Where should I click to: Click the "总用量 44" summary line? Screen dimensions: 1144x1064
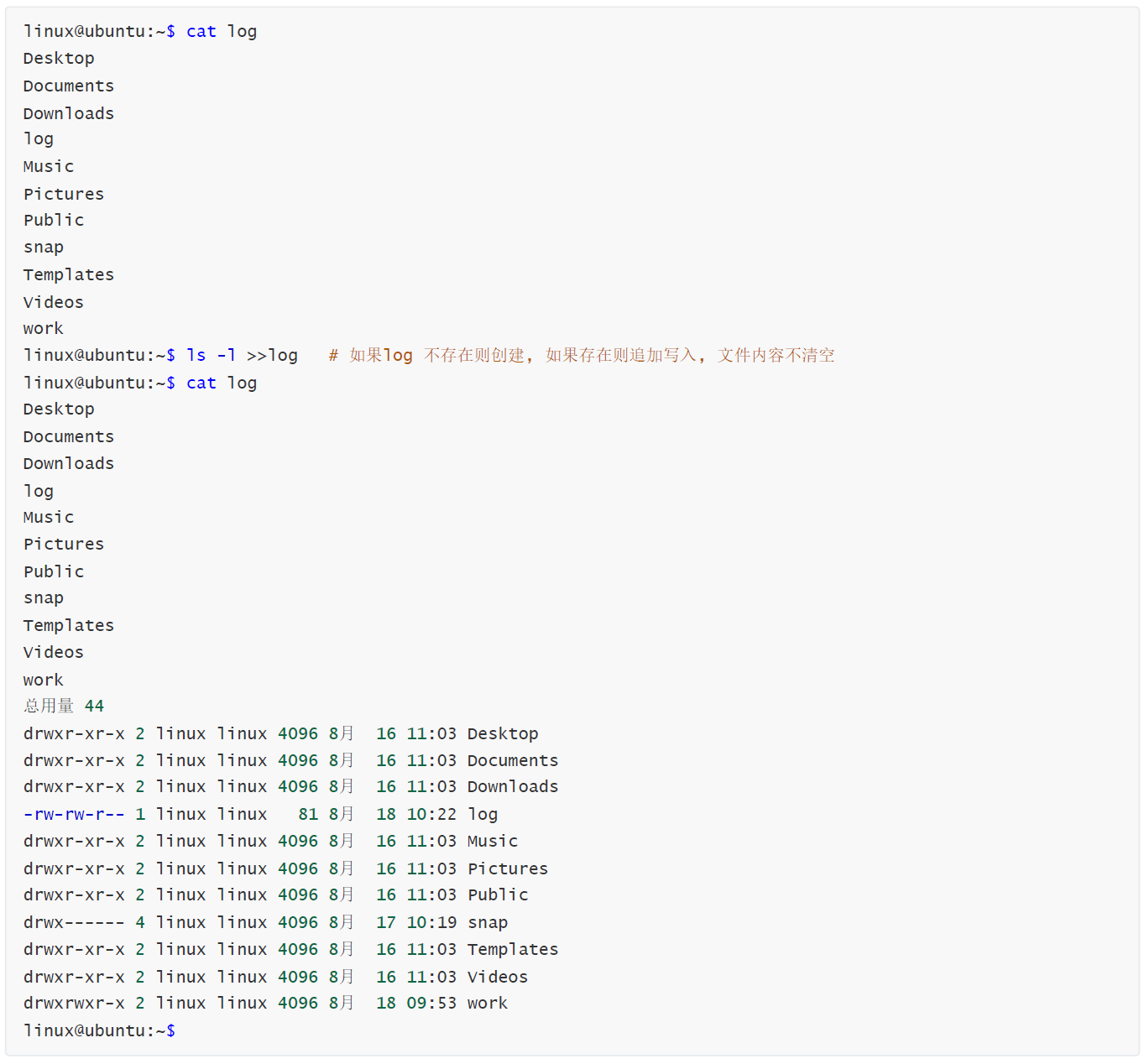[x=64, y=707]
